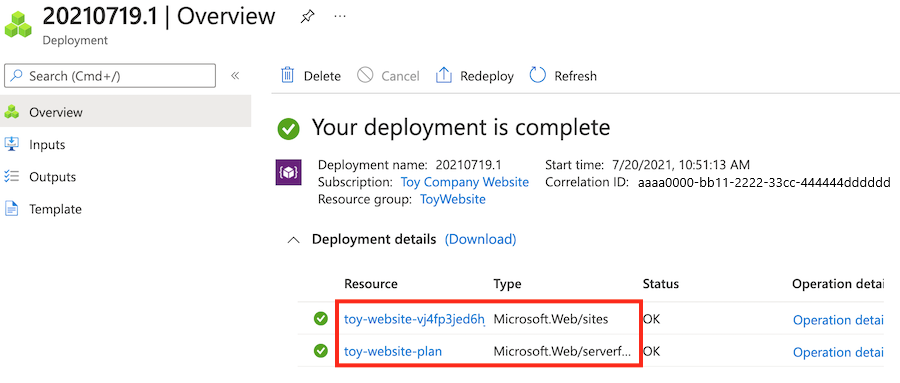The width and height of the screenshot is (900, 383).
Task: Open the ellipsis more options menu
Action: point(340,16)
